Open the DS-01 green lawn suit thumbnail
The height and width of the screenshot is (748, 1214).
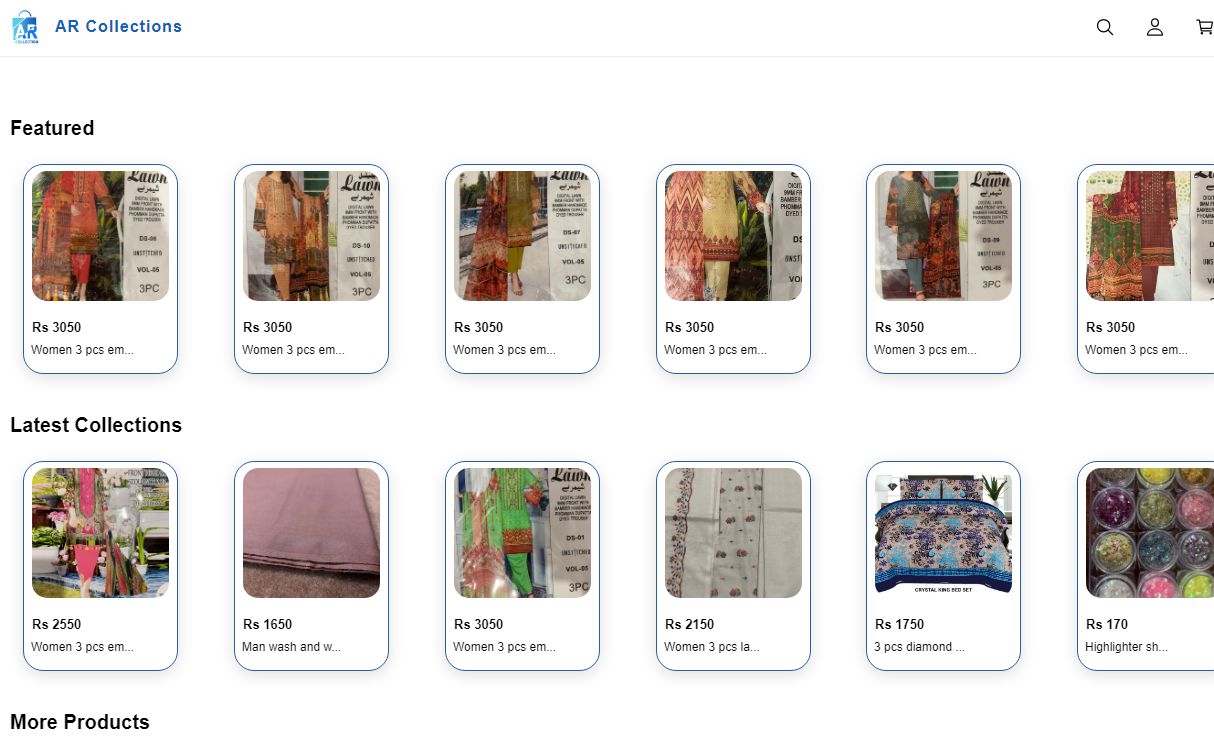tap(522, 533)
